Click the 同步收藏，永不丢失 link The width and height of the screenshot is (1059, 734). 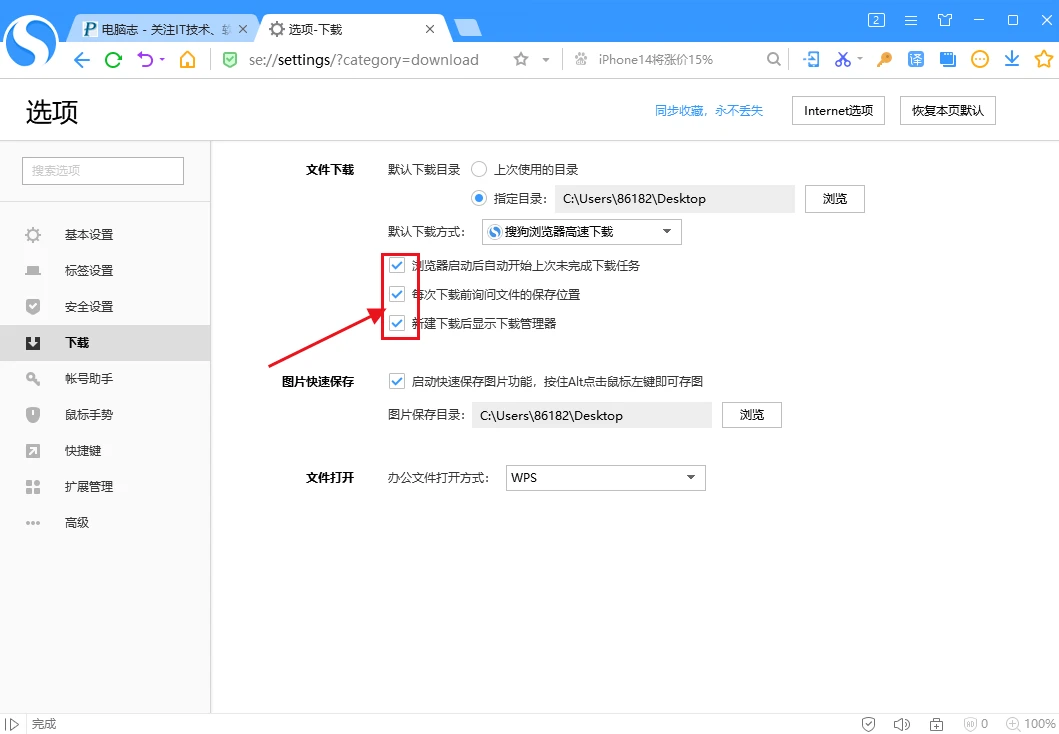pos(708,111)
